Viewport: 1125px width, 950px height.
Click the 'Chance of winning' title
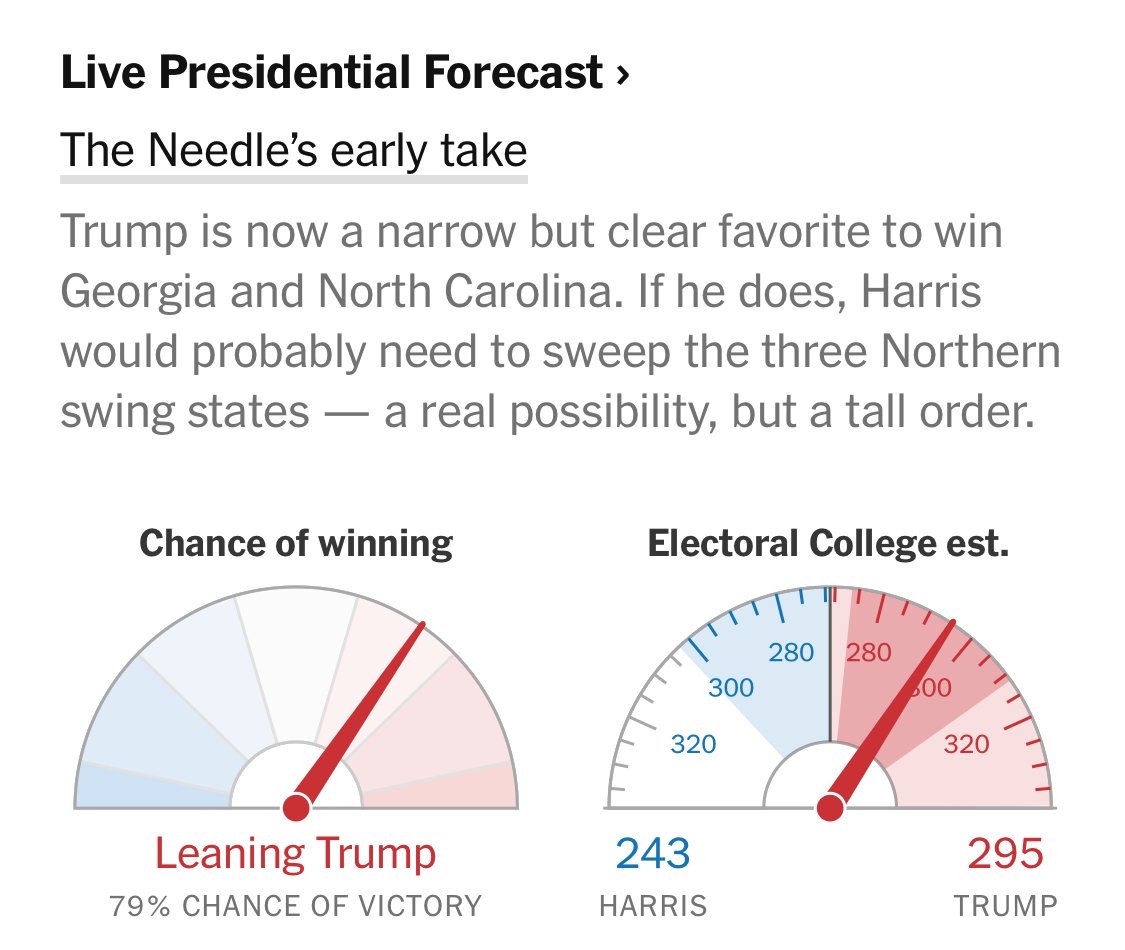point(296,543)
